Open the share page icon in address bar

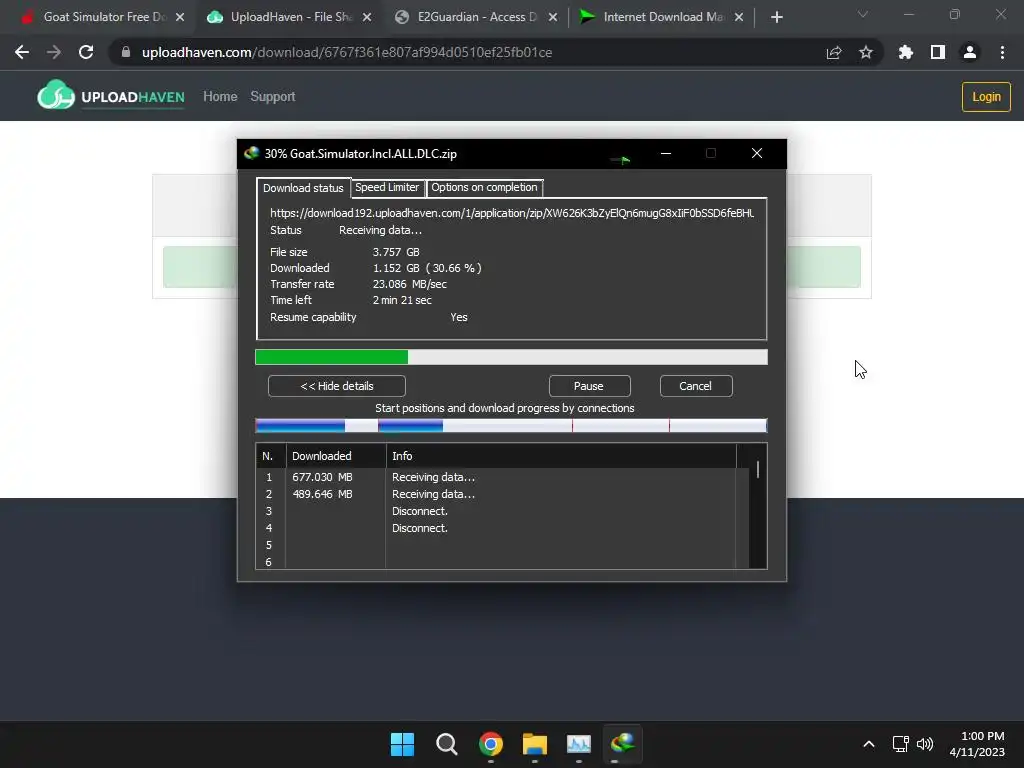[834, 52]
